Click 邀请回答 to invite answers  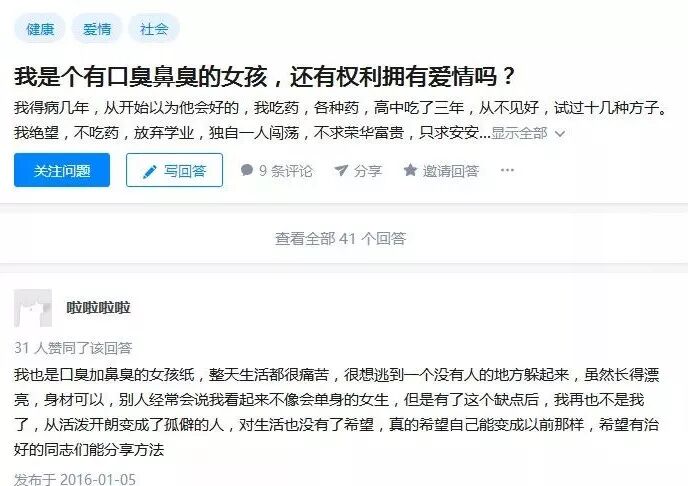tap(441, 171)
